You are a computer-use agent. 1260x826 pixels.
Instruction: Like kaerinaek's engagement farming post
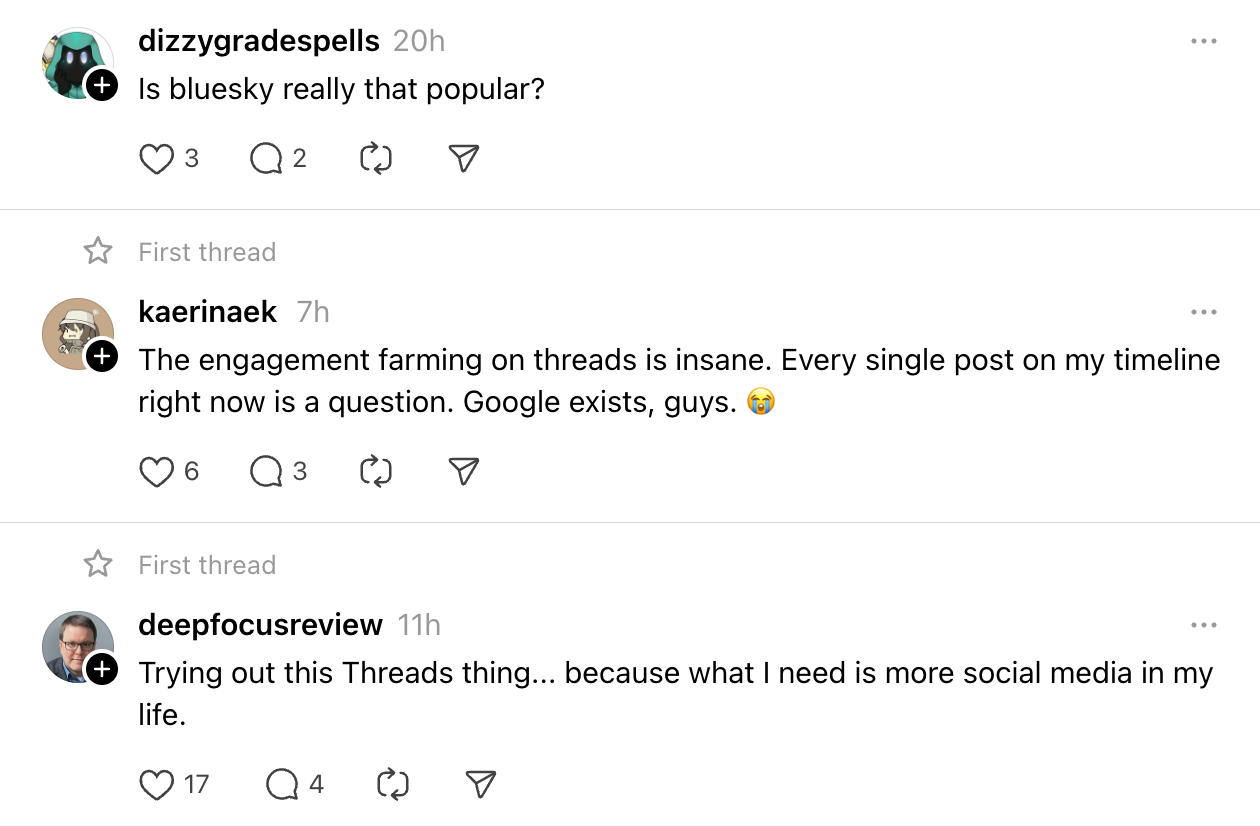coord(156,472)
